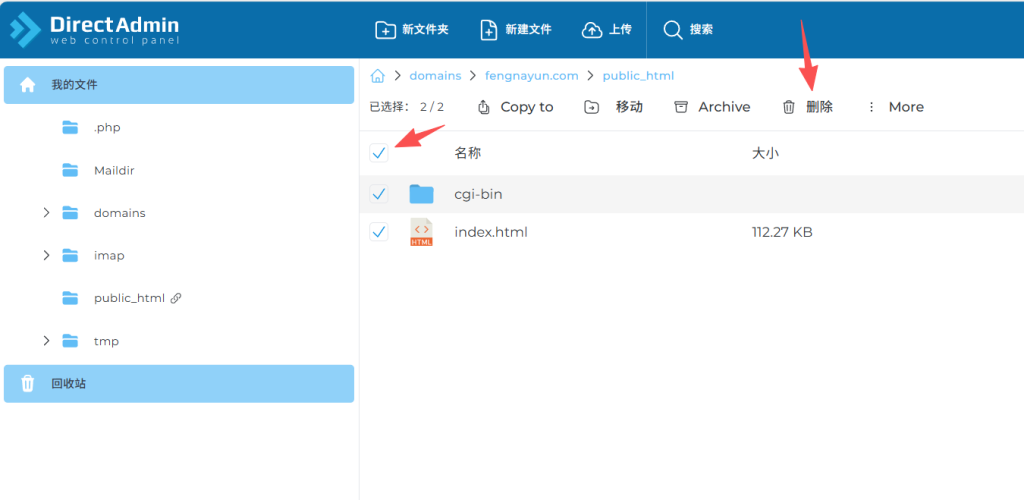Click the trash icon for 删除
Image resolution: width=1024 pixels, height=500 pixels.
pos(789,107)
